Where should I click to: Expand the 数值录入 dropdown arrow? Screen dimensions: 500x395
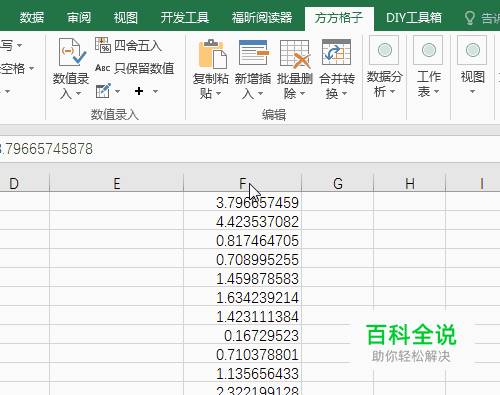click(78, 94)
